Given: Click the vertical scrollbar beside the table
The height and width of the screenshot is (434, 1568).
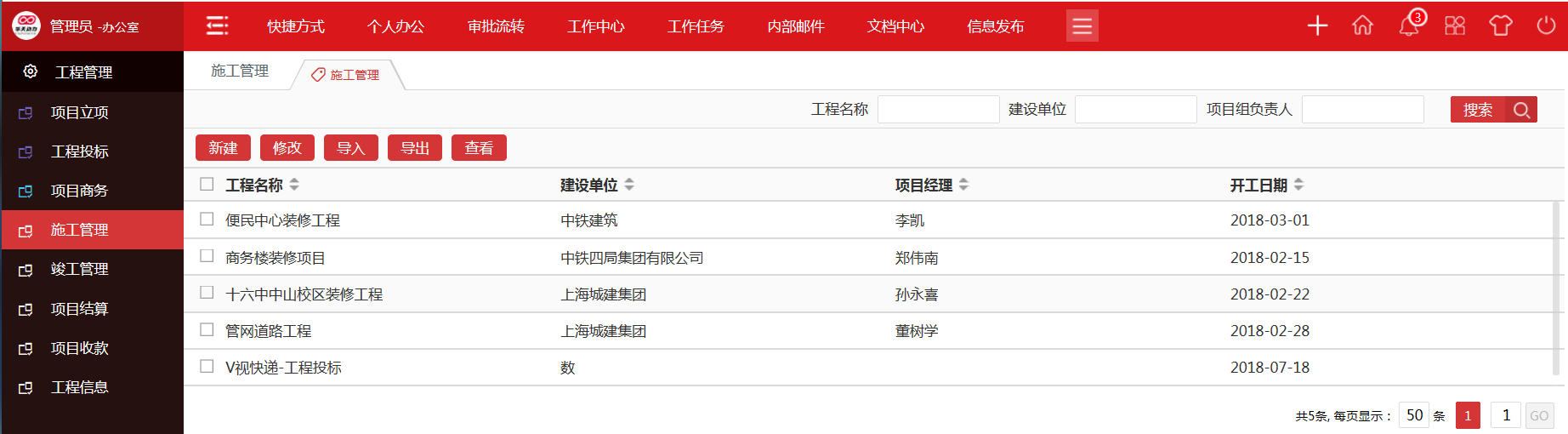Looking at the screenshot, I should (x=1557, y=289).
